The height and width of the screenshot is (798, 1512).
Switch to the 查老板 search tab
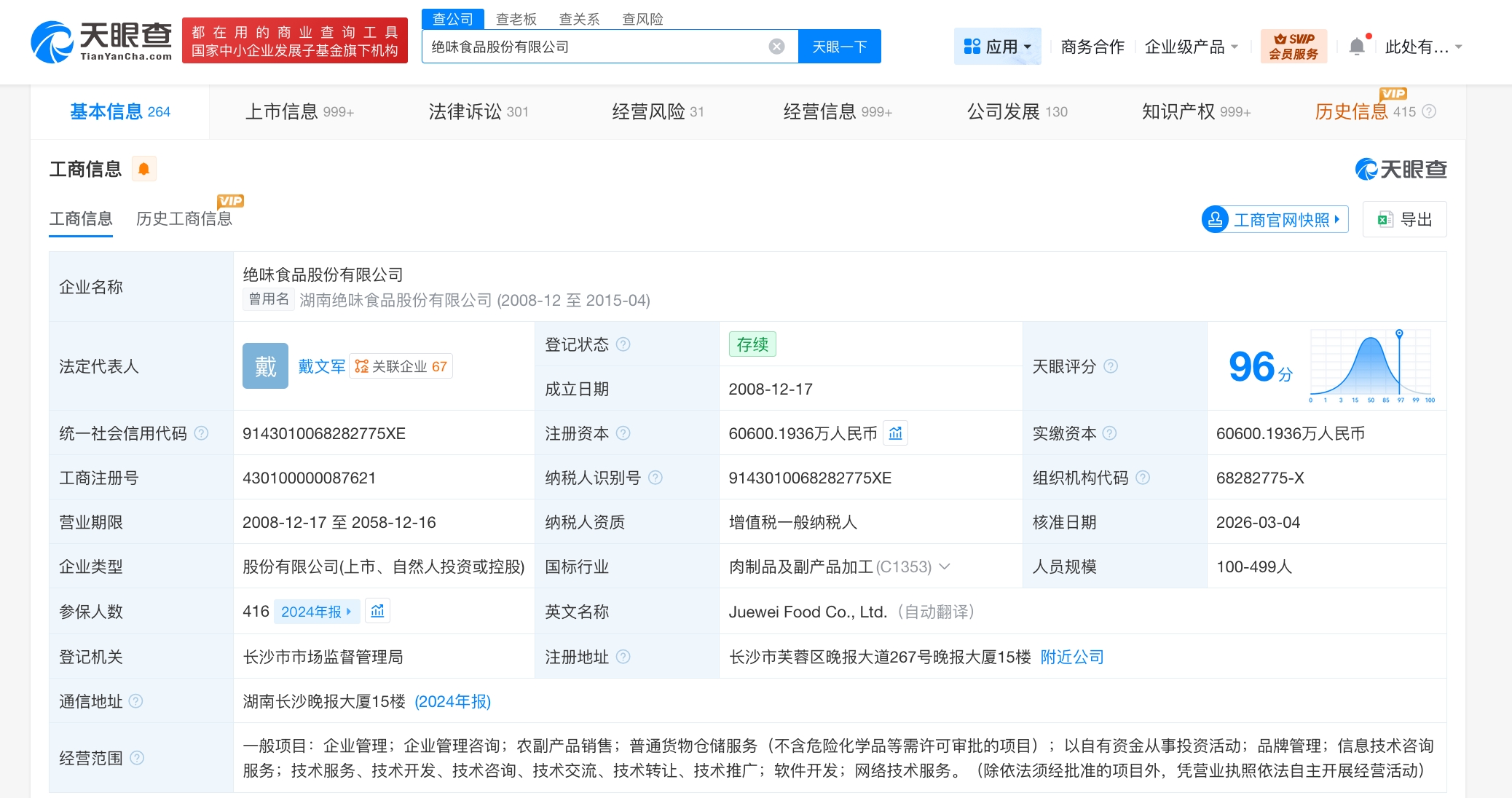coord(516,19)
